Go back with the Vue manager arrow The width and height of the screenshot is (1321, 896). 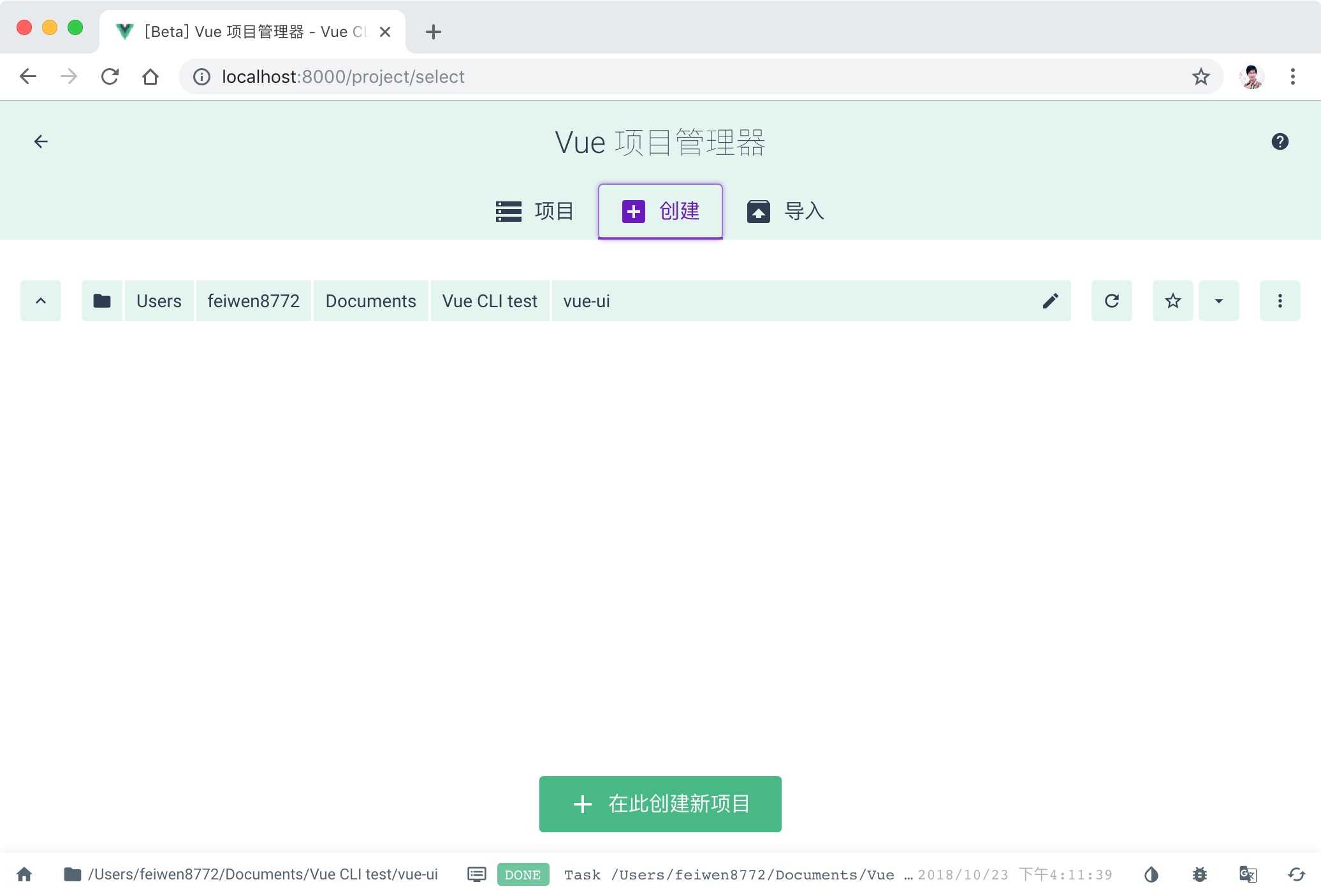coord(41,141)
